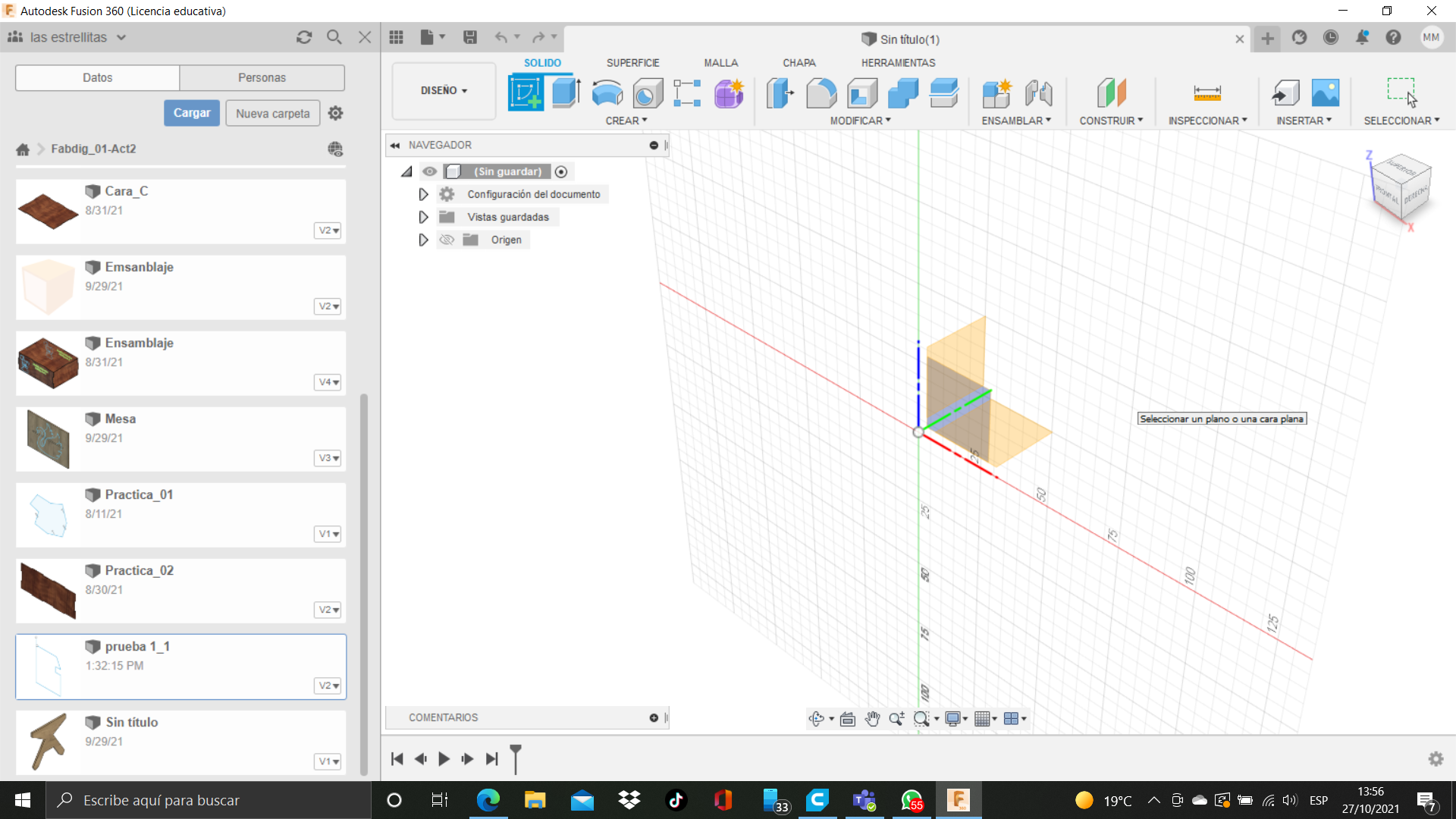Go to data panel home

pos(23,149)
